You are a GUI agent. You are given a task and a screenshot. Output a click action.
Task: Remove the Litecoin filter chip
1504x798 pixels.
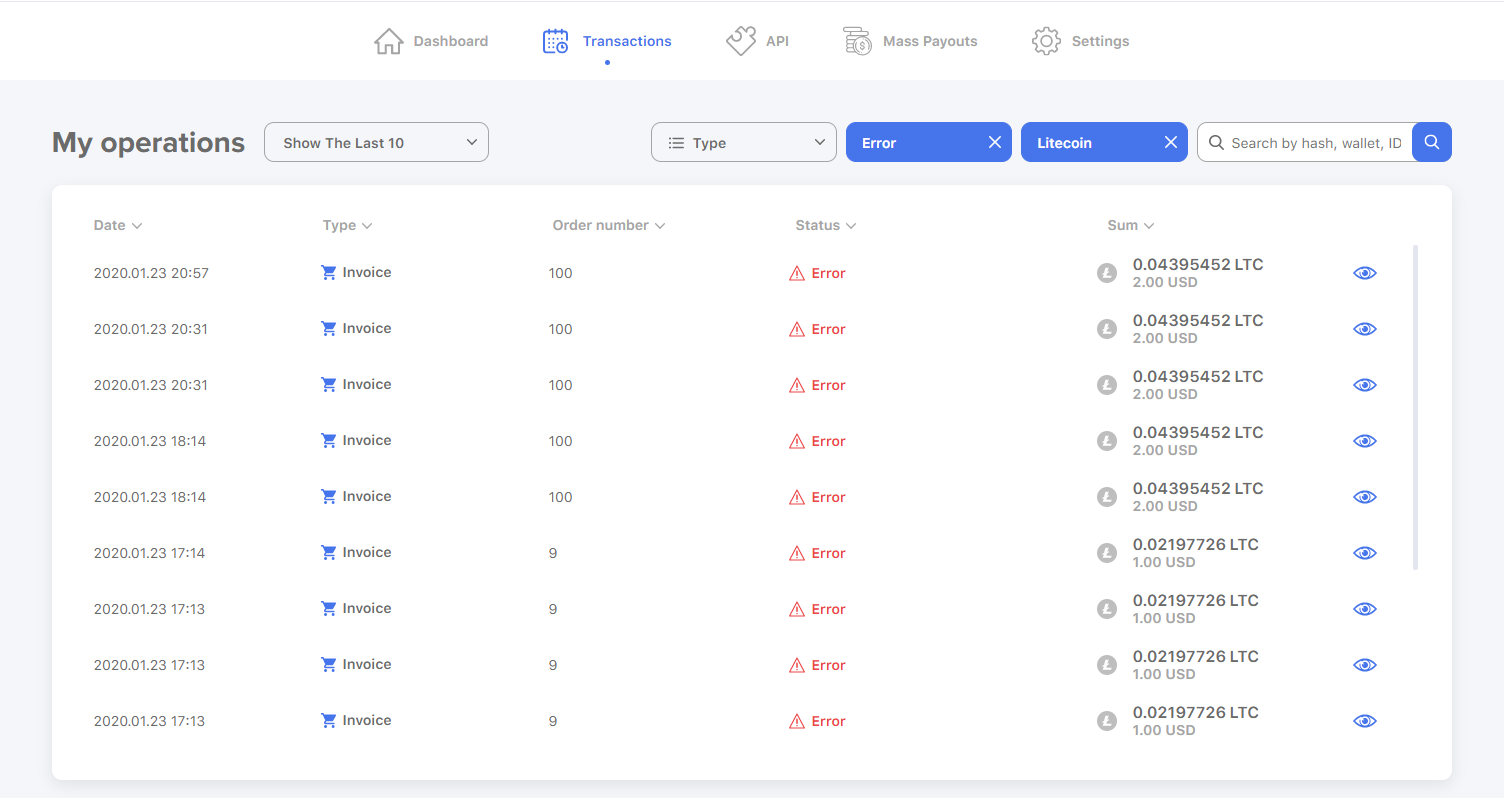[1171, 142]
